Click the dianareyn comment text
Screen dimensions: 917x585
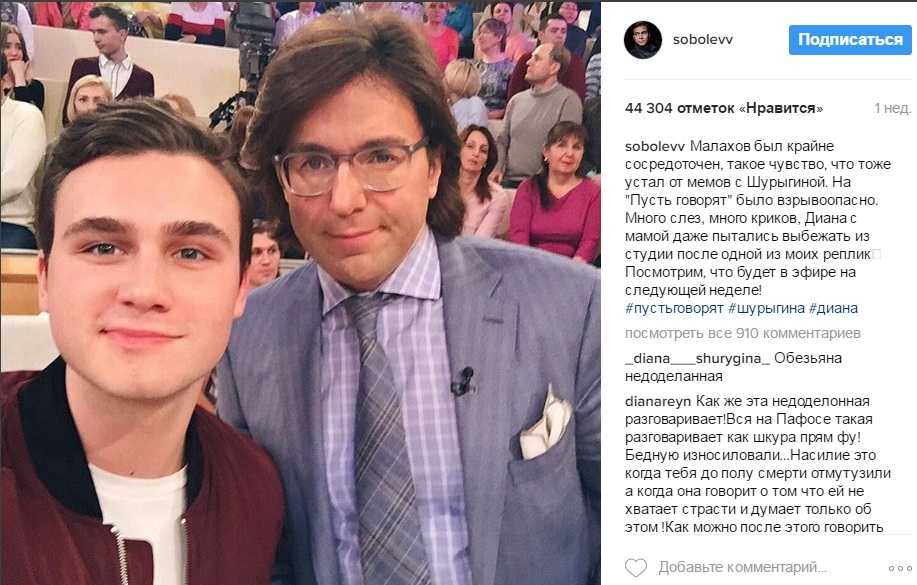pyautogui.click(x=758, y=464)
